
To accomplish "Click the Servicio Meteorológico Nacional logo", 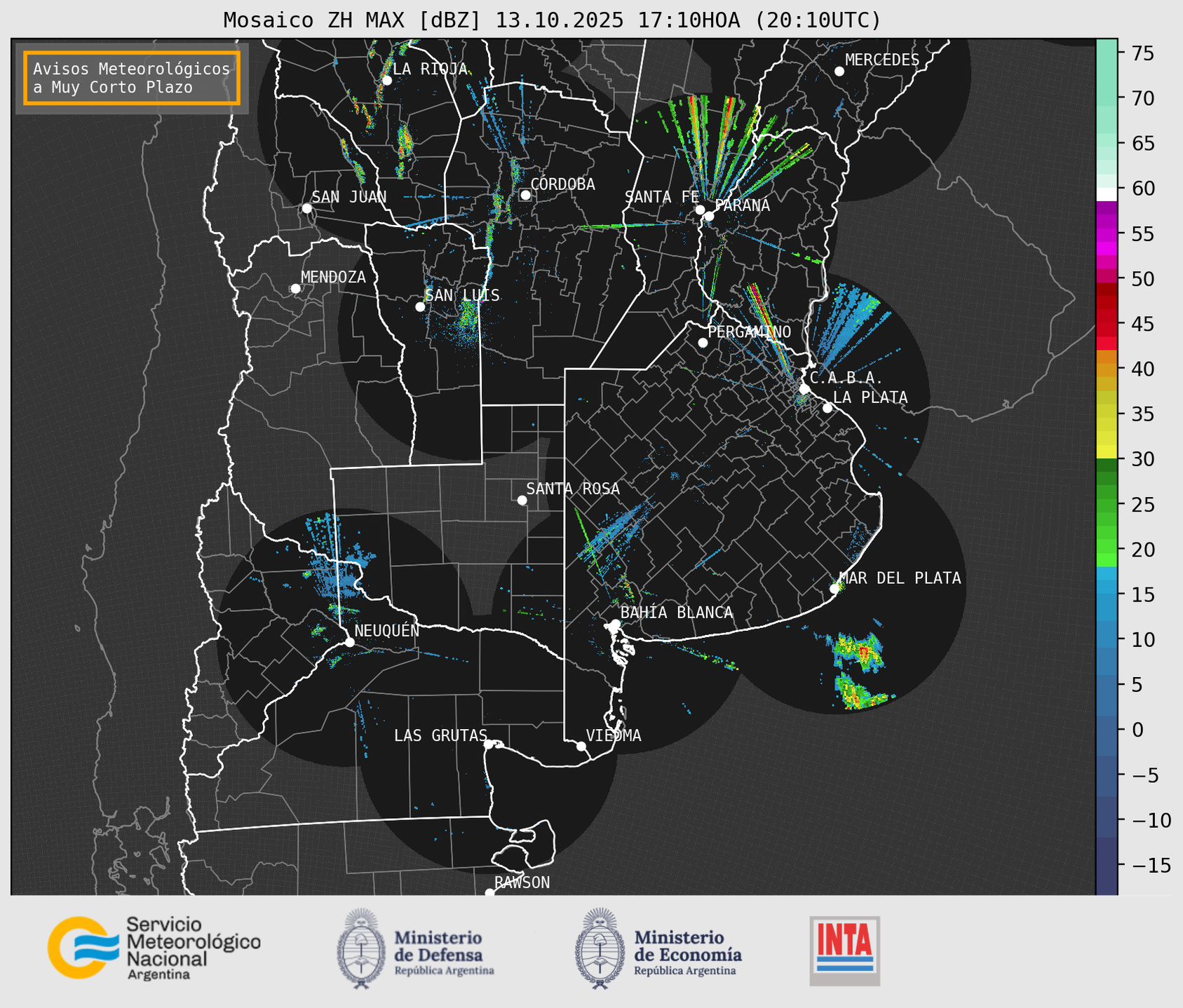I will 153,948.
